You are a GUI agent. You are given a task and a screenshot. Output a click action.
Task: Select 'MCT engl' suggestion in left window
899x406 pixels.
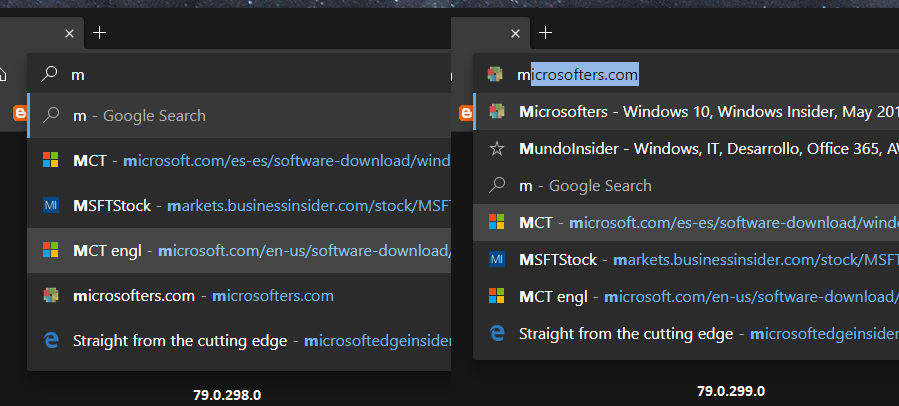(239, 250)
